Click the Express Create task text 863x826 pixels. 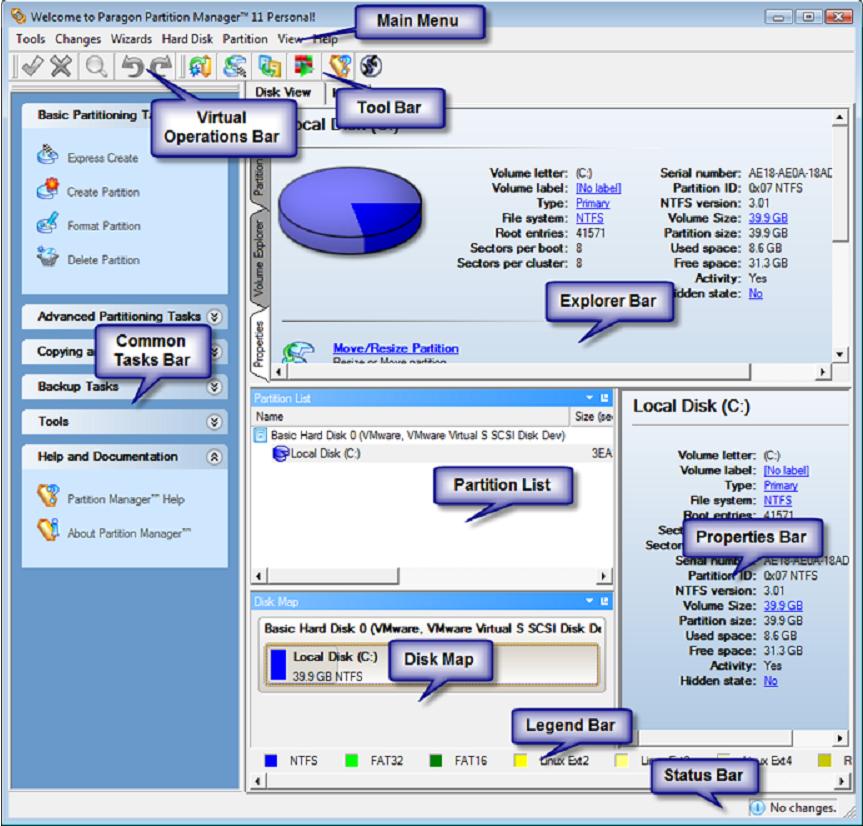103,158
